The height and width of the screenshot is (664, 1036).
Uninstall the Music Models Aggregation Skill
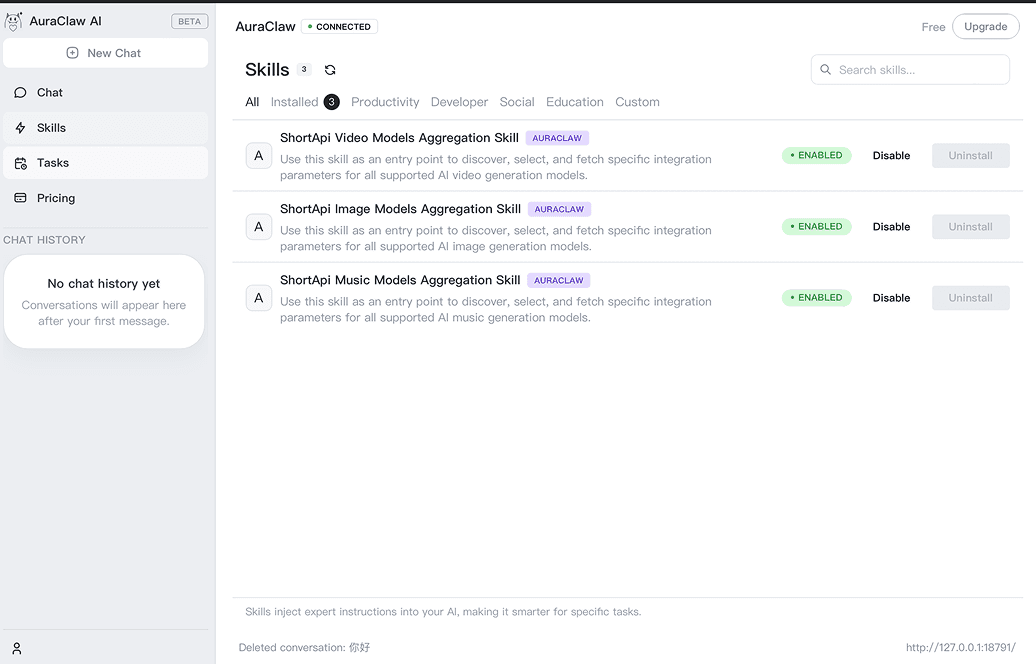(971, 298)
